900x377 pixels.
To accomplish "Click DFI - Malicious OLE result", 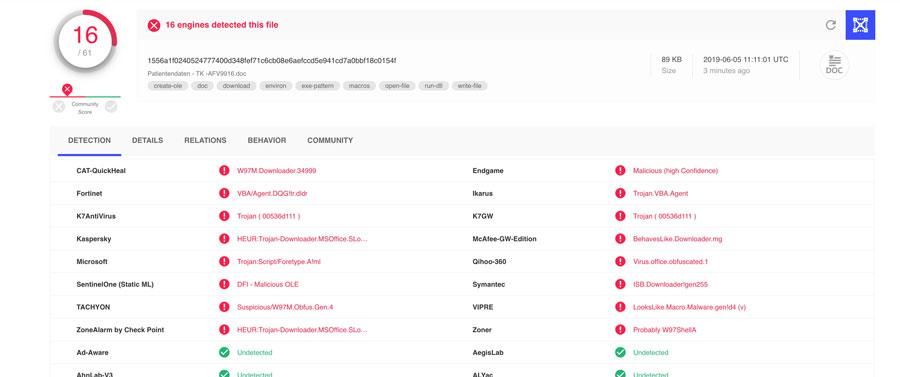I will [268, 284].
